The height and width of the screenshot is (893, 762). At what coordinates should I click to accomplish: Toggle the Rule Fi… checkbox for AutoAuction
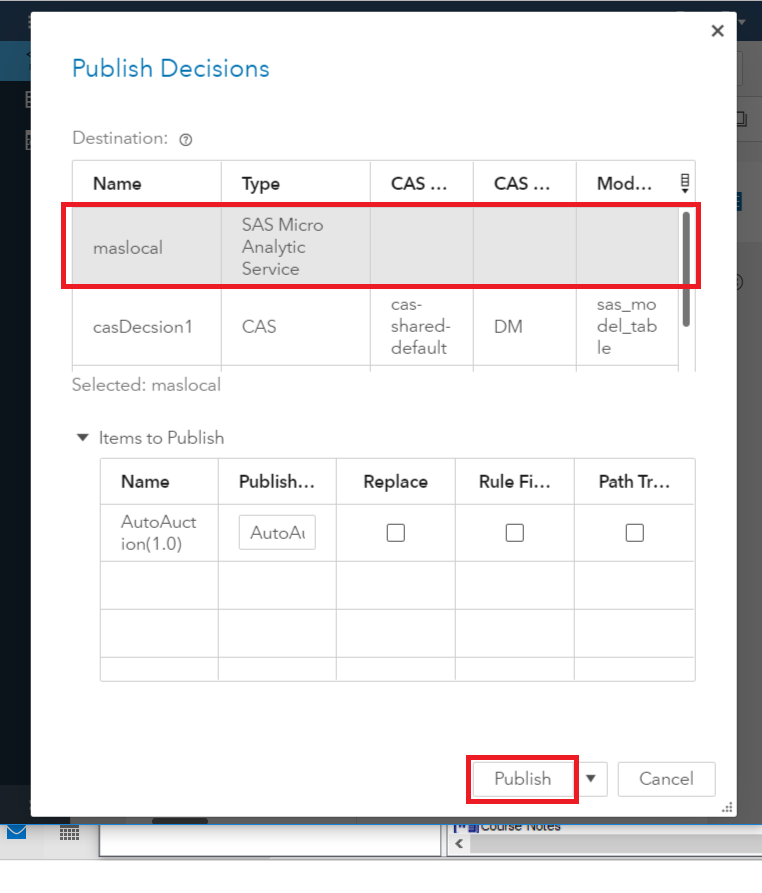(514, 533)
